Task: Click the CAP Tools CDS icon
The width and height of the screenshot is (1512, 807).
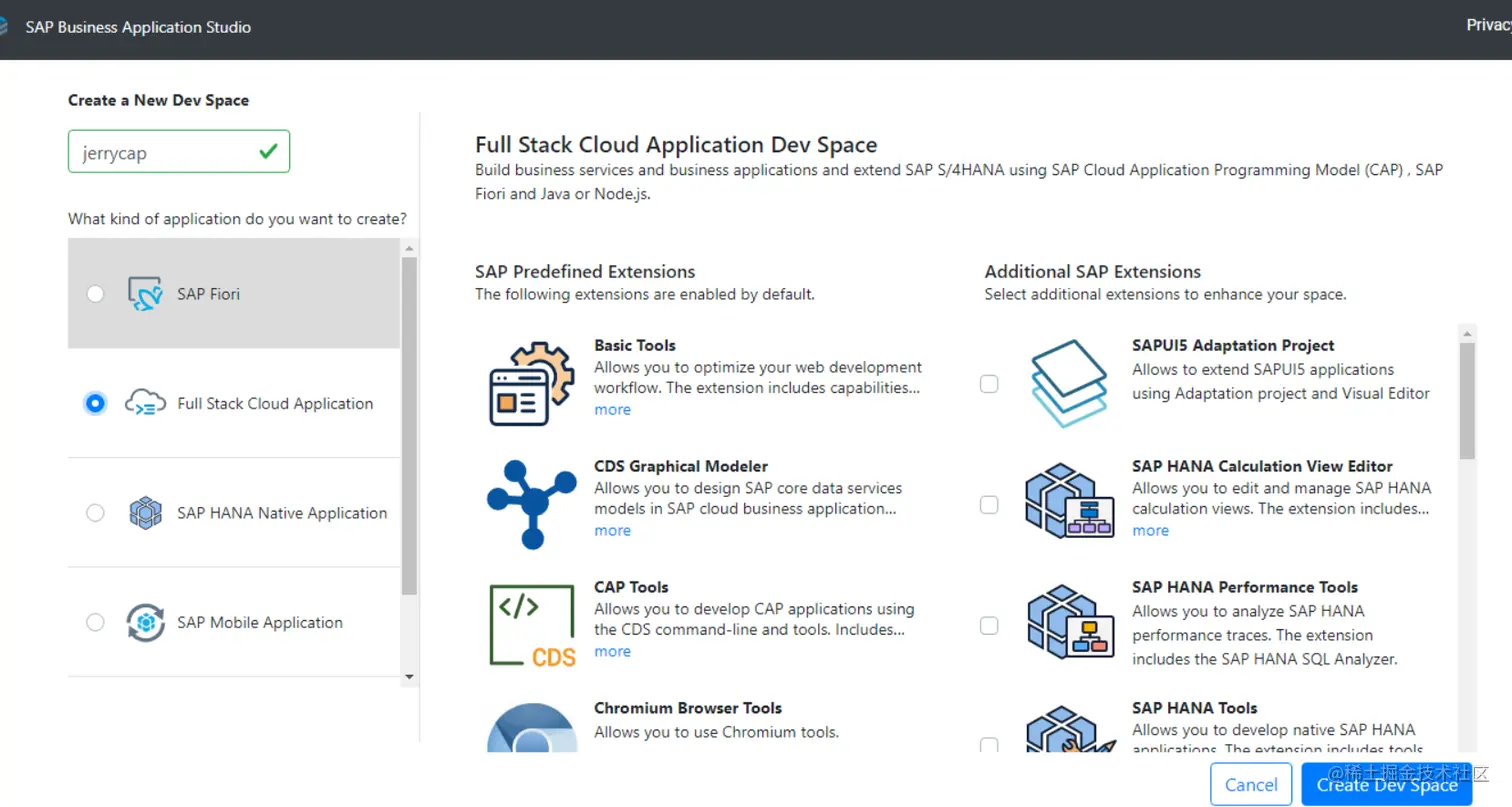Action: pos(532,626)
